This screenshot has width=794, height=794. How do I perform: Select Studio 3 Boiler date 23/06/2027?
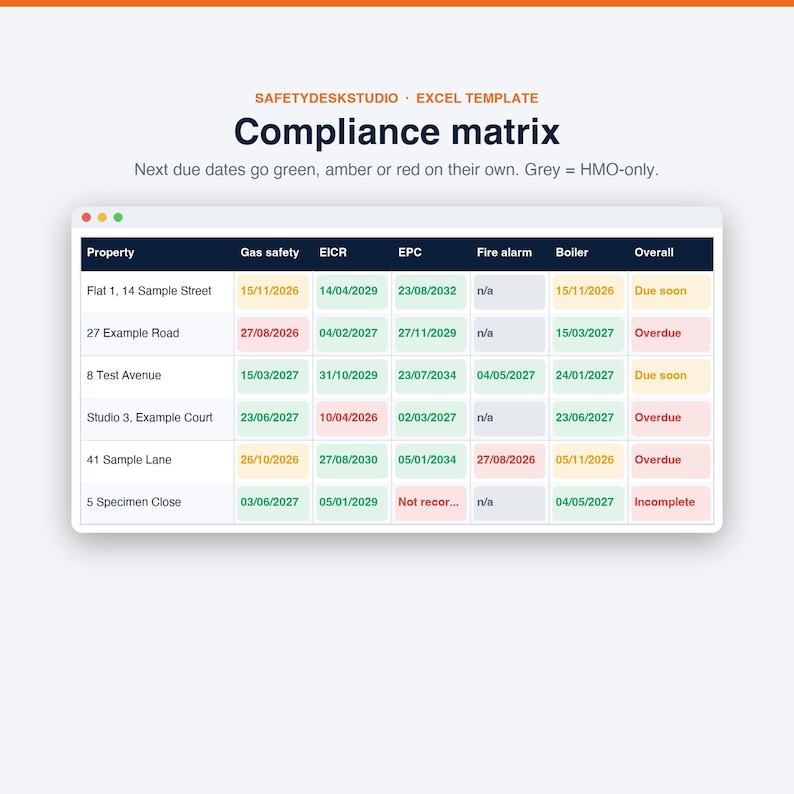click(588, 419)
